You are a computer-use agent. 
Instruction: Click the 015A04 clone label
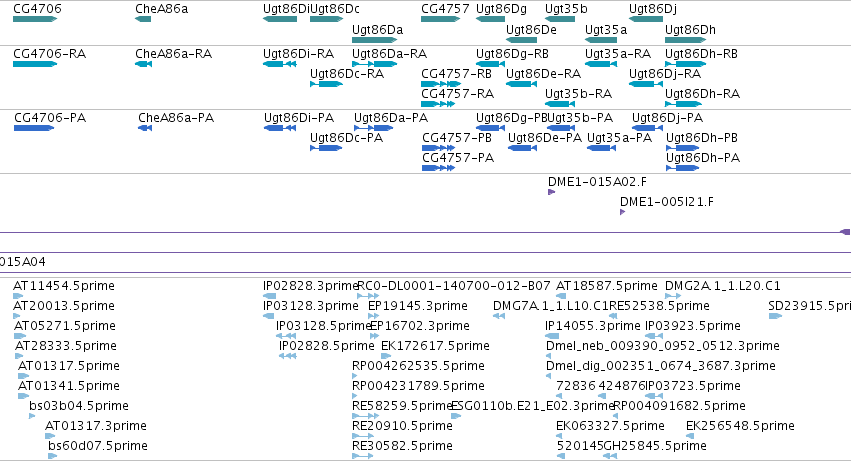23,262
